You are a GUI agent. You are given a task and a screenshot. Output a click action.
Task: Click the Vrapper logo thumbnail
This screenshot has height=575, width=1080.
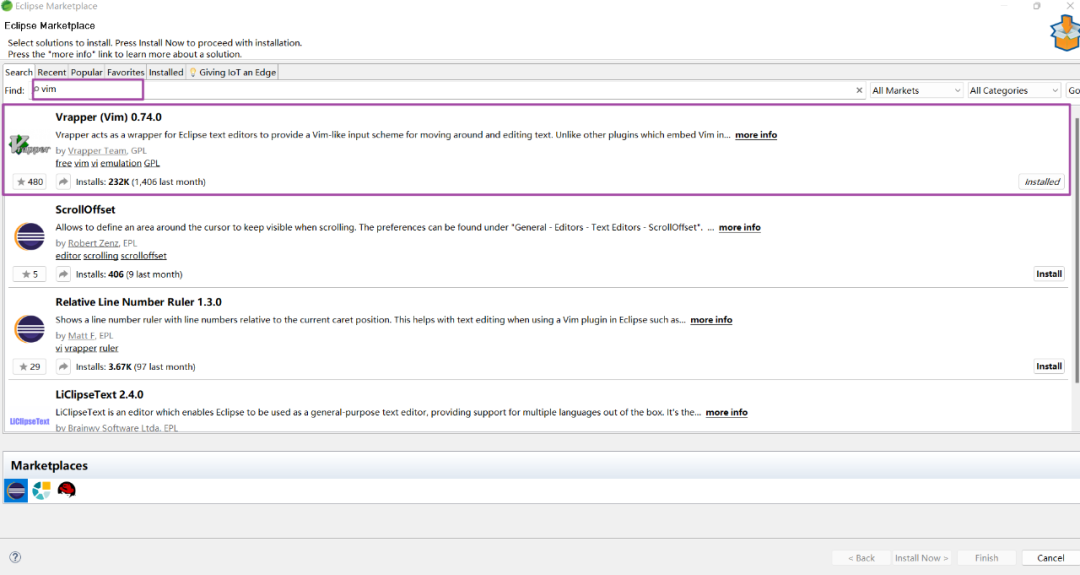click(x=30, y=145)
